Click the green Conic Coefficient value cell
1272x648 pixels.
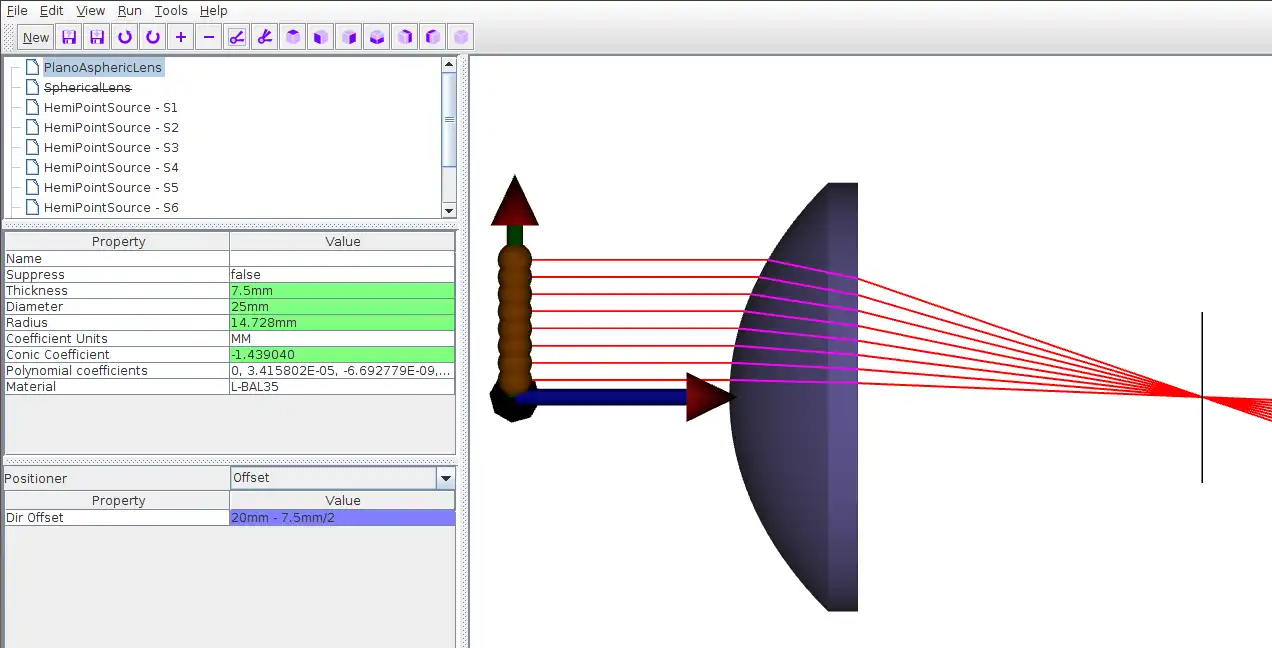pyautogui.click(x=342, y=355)
